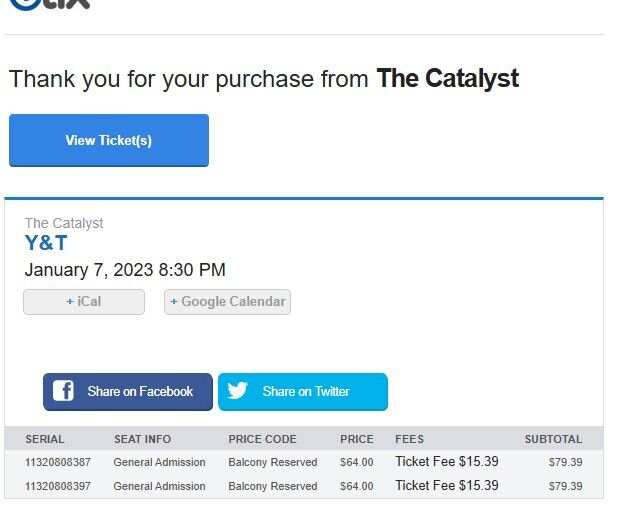Click the Twitter bird icon
Image resolution: width=625 pixels, height=521 pixels.
237,391
